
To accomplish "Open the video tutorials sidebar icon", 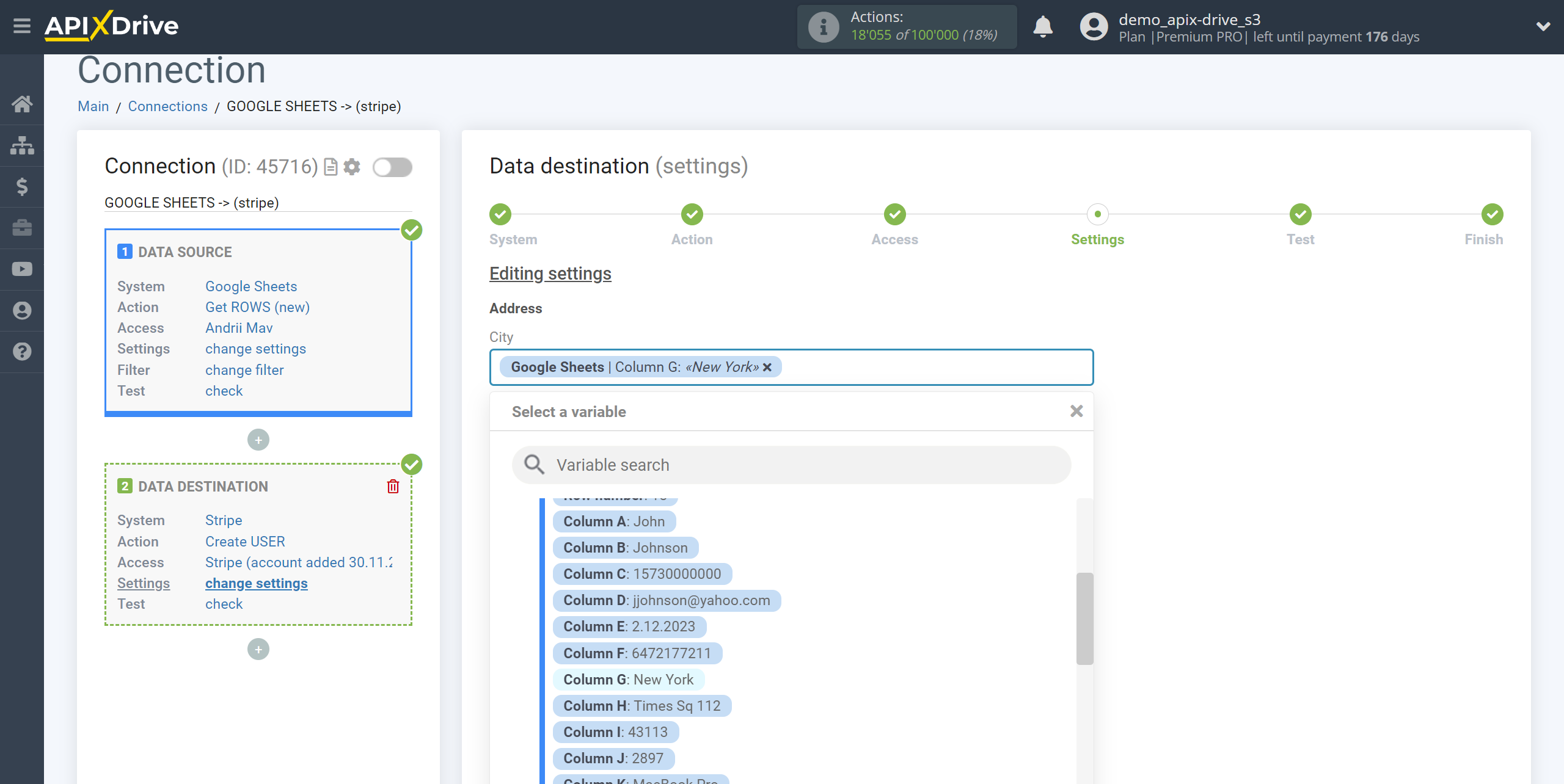I will click(22, 269).
